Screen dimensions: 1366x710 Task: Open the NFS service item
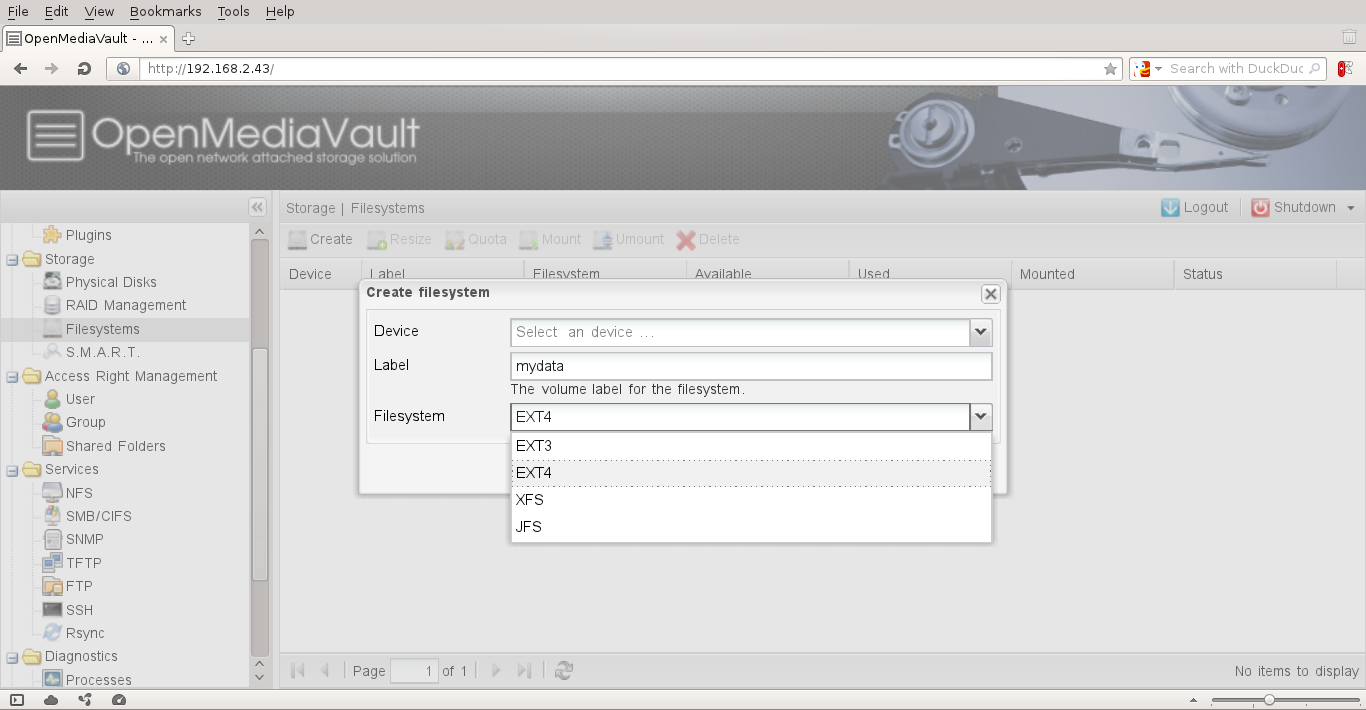coord(79,493)
